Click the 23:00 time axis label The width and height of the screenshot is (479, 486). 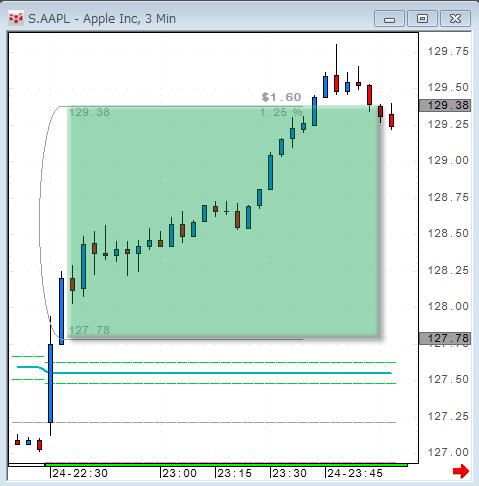pyautogui.click(x=180, y=473)
